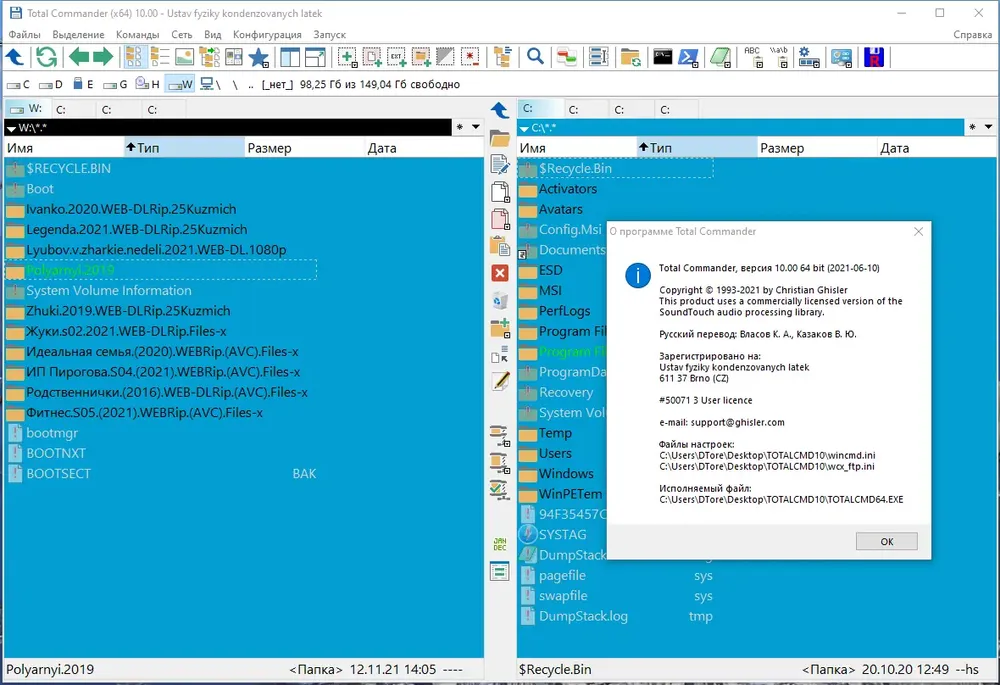1000x685 pixels.
Task: Open the Конфигурация menu
Action: pyautogui.click(x=267, y=34)
